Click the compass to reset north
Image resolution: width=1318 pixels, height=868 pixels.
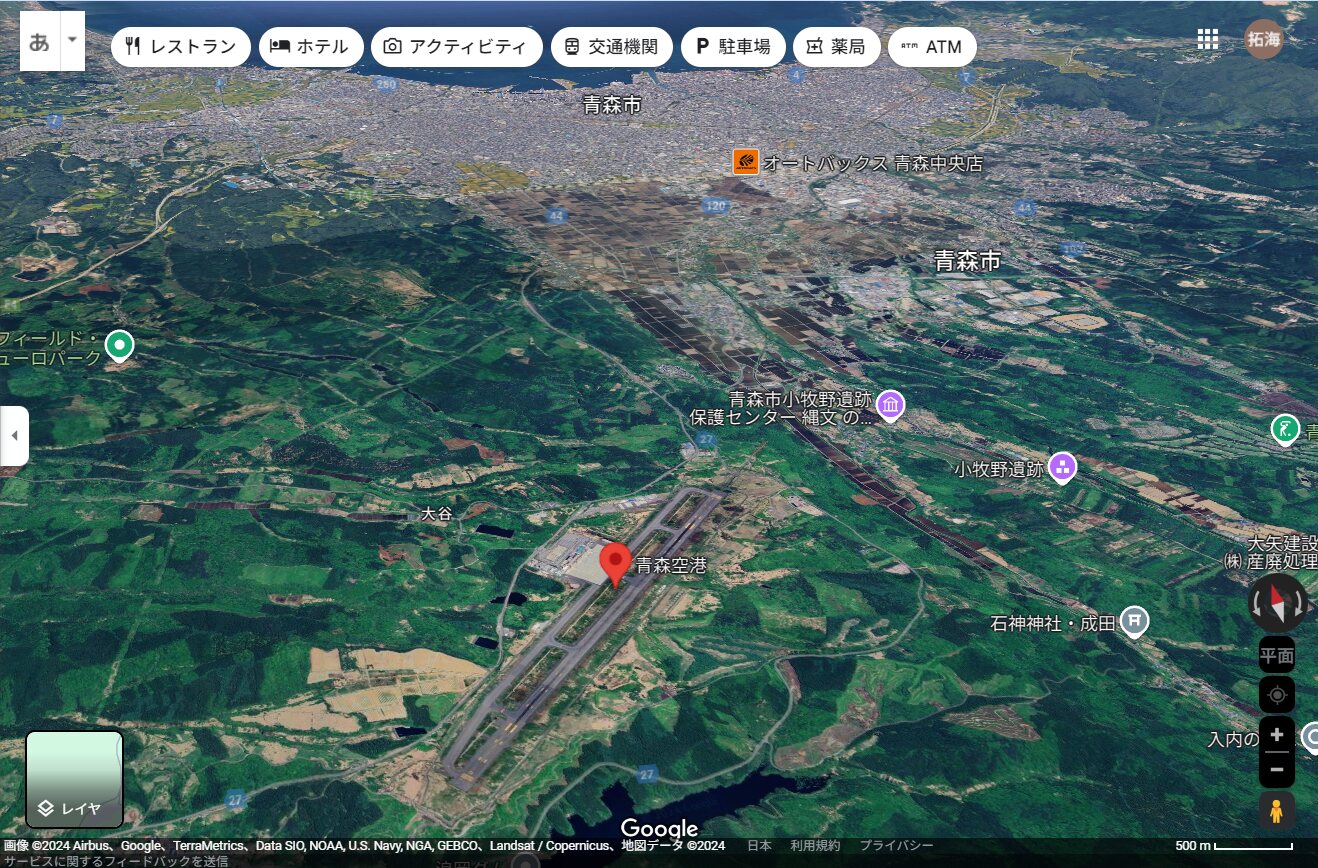(1277, 603)
